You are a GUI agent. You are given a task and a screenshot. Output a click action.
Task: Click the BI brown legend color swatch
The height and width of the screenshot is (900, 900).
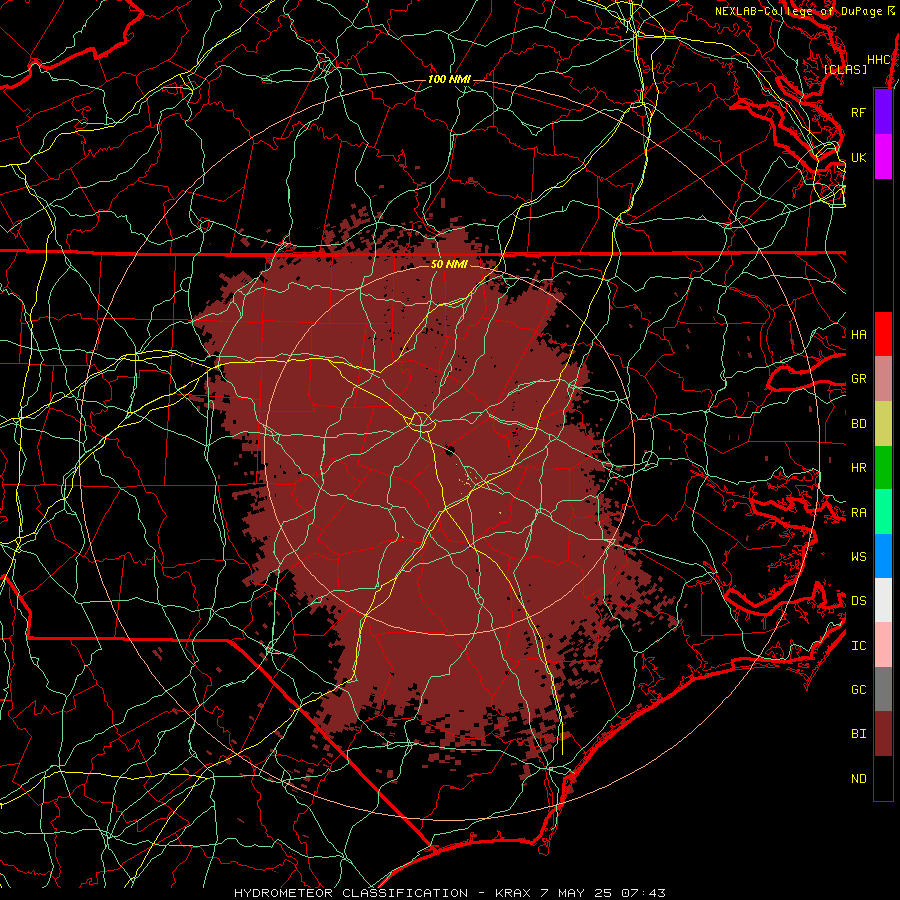coord(883,734)
